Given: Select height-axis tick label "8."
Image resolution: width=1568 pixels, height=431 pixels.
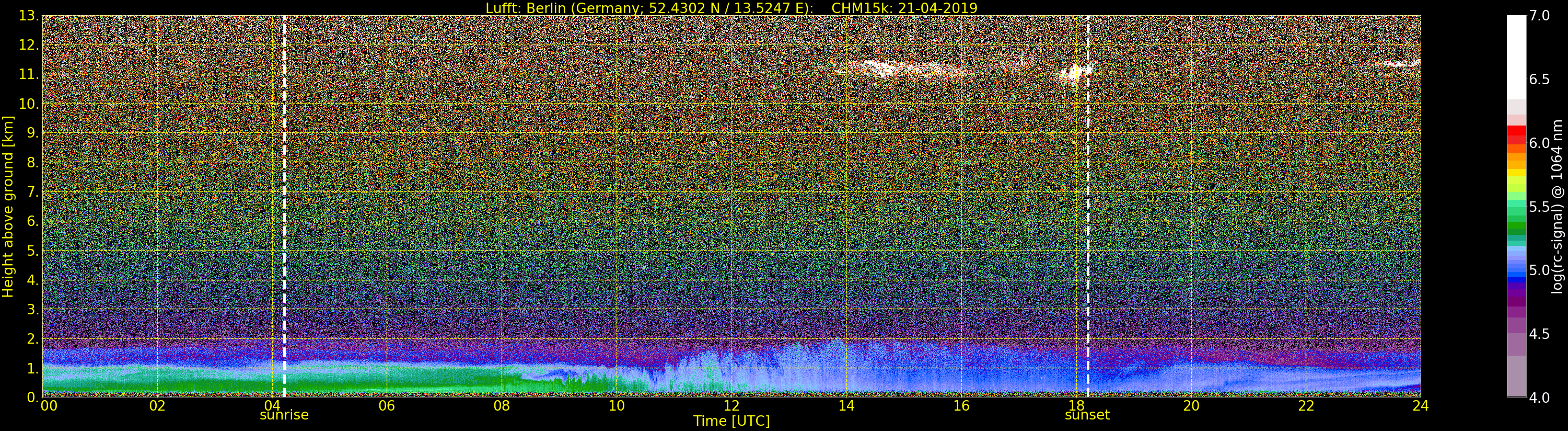Looking at the screenshot, I should (33, 163).
